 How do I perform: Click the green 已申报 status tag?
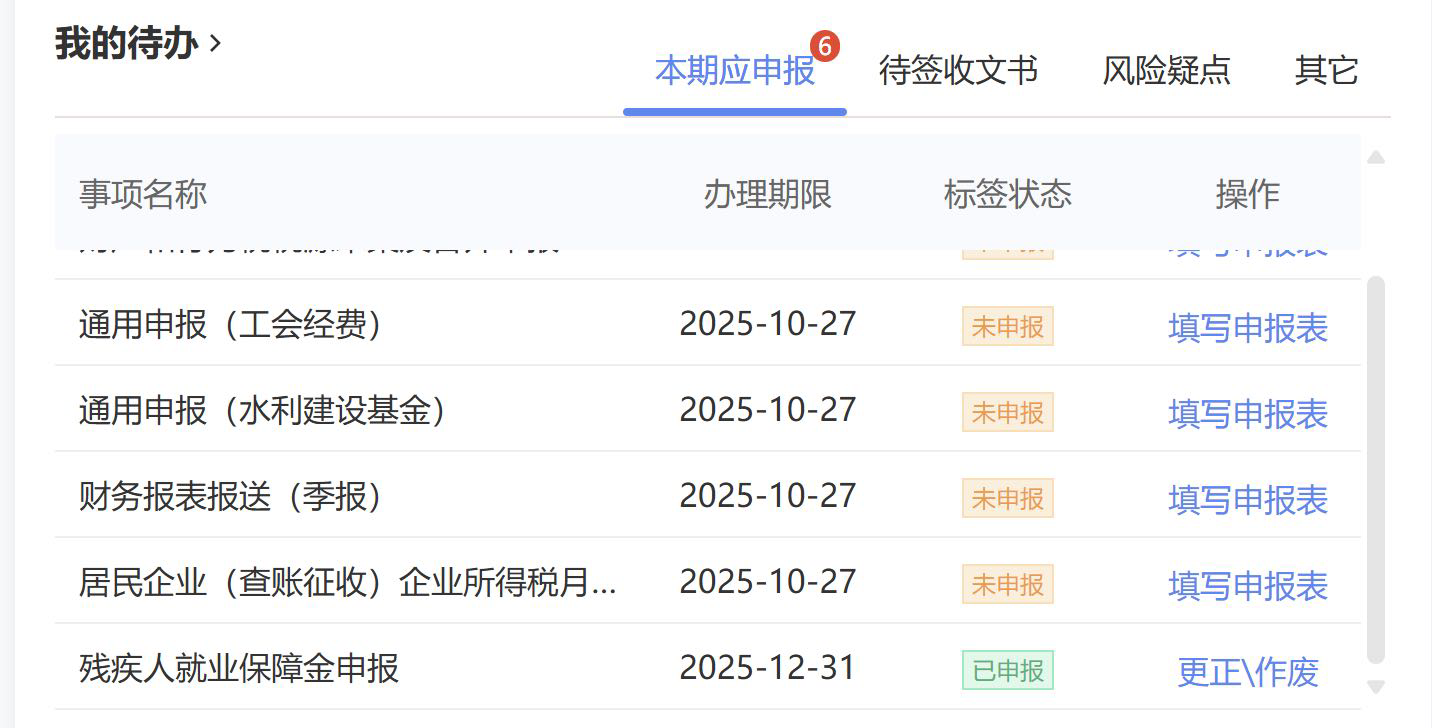click(x=1007, y=671)
